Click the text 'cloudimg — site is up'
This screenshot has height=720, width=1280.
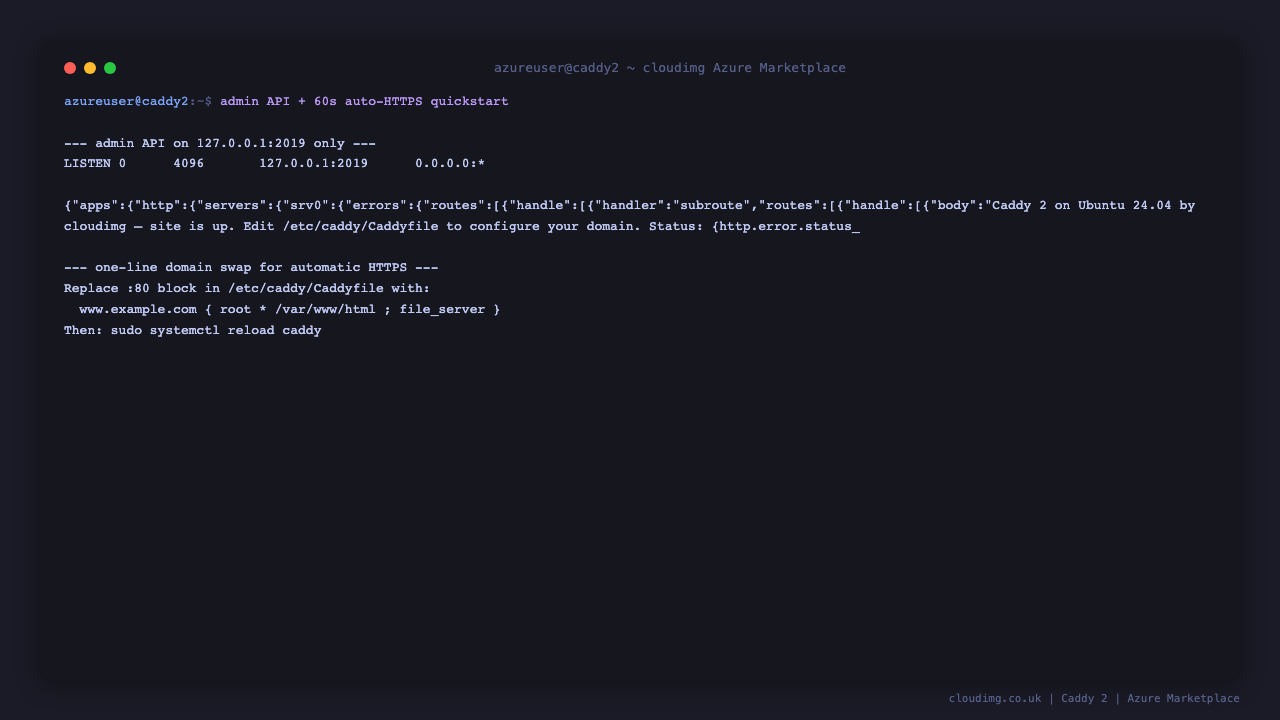tap(149, 227)
